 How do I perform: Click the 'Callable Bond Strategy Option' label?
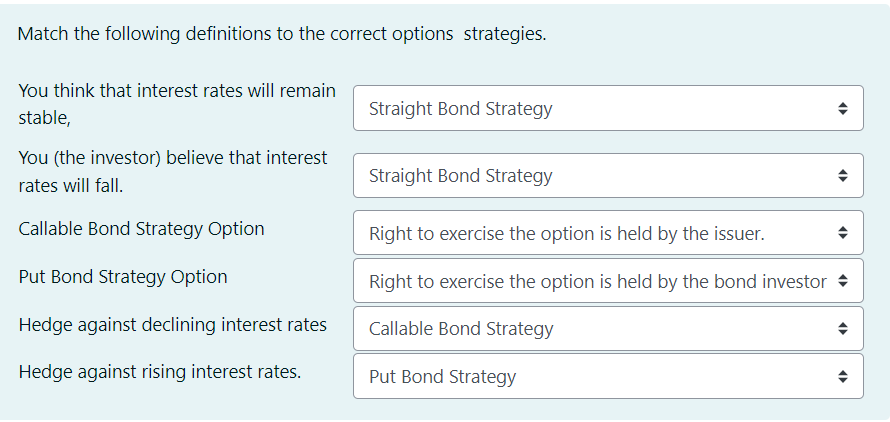(x=141, y=229)
